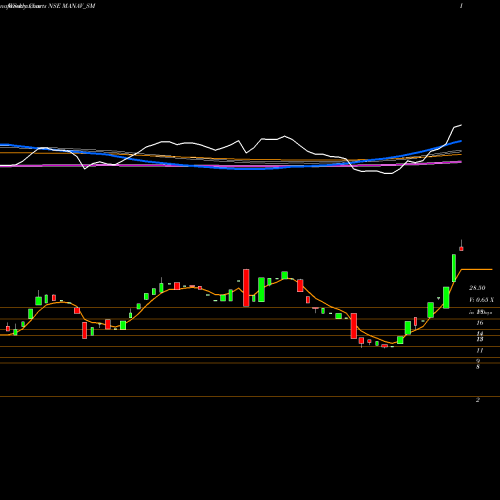The image size is (500, 500).
Task: Click the 11 price level label
Action: [480, 350]
